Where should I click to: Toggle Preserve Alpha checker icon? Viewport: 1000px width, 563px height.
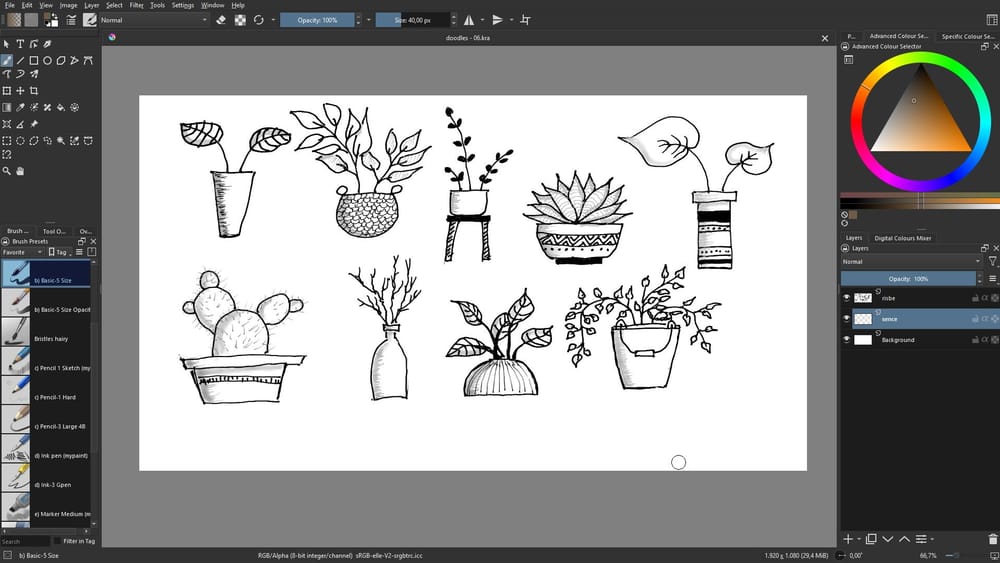240,20
